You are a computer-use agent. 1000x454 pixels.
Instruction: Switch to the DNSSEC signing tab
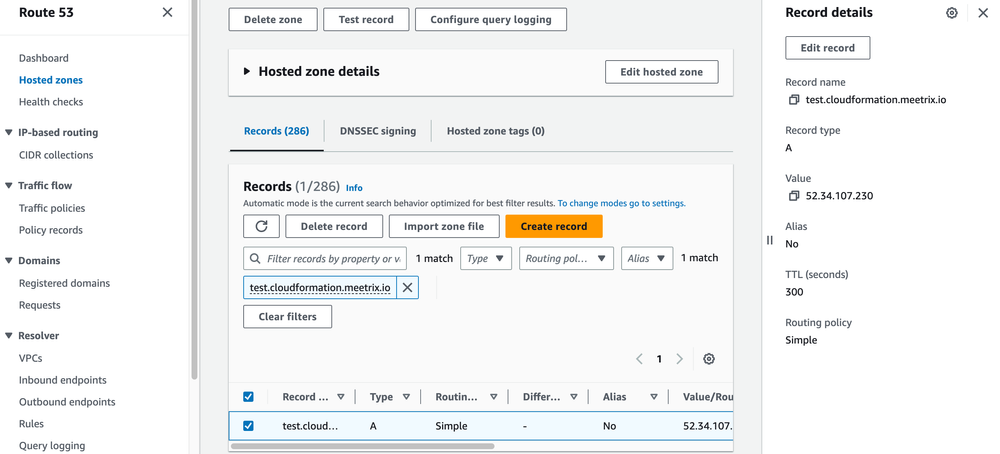click(x=377, y=131)
